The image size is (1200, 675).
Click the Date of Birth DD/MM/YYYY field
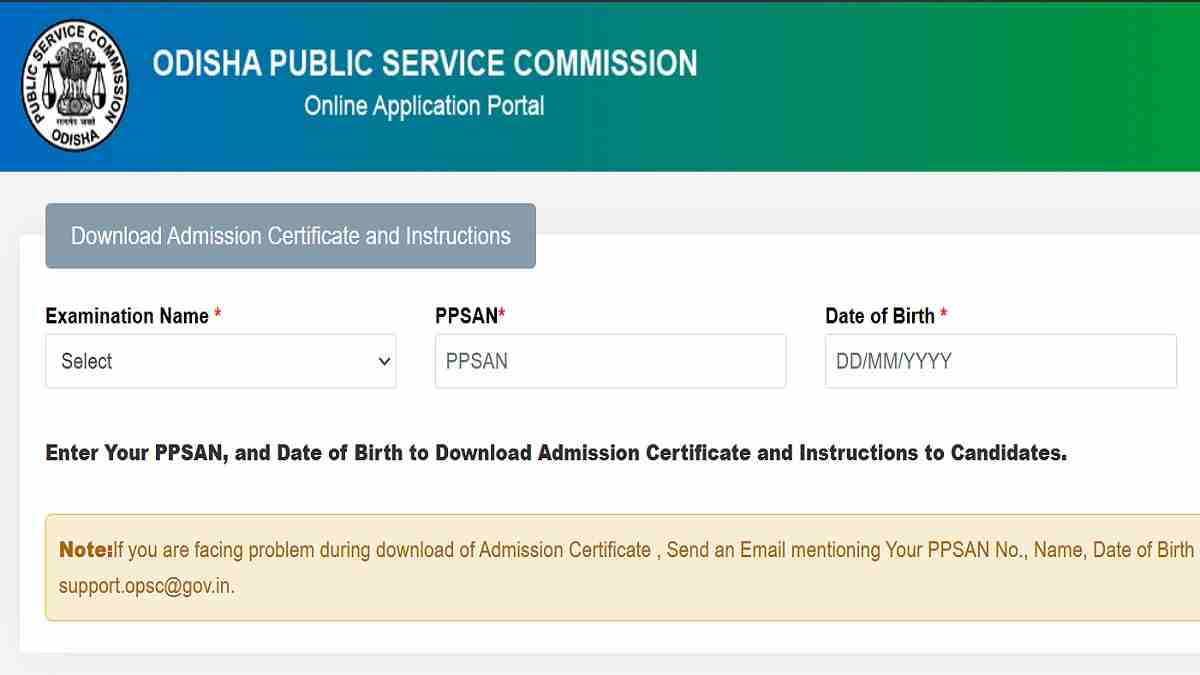[1000, 361]
